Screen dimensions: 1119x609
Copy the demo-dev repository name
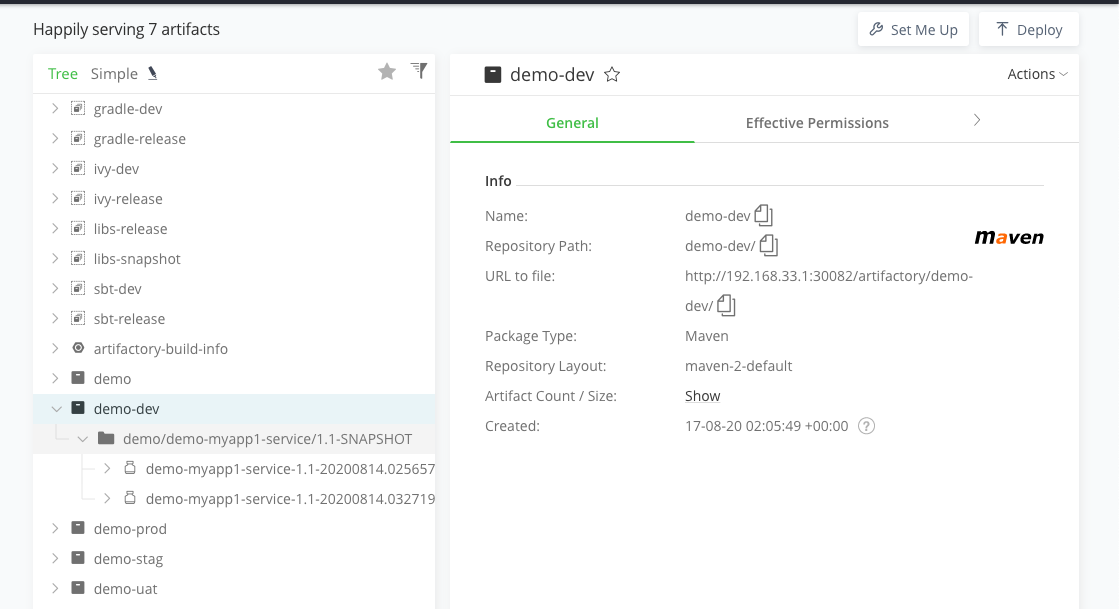click(x=764, y=215)
